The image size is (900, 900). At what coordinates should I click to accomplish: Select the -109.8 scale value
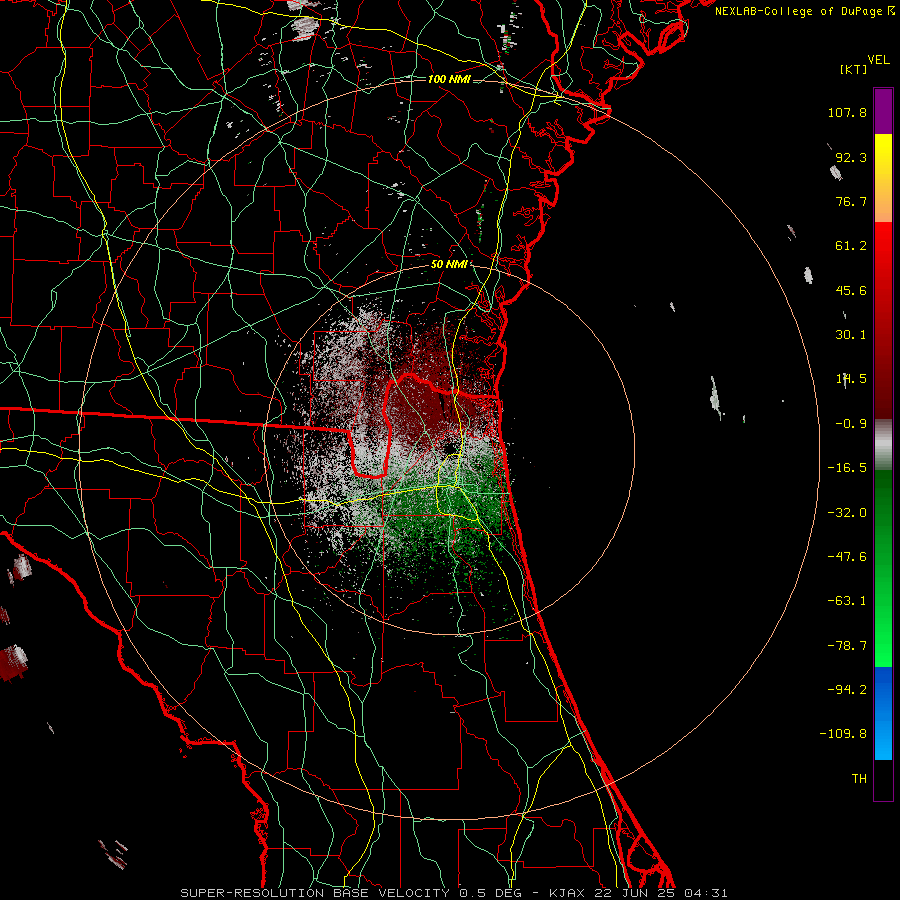pos(843,734)
